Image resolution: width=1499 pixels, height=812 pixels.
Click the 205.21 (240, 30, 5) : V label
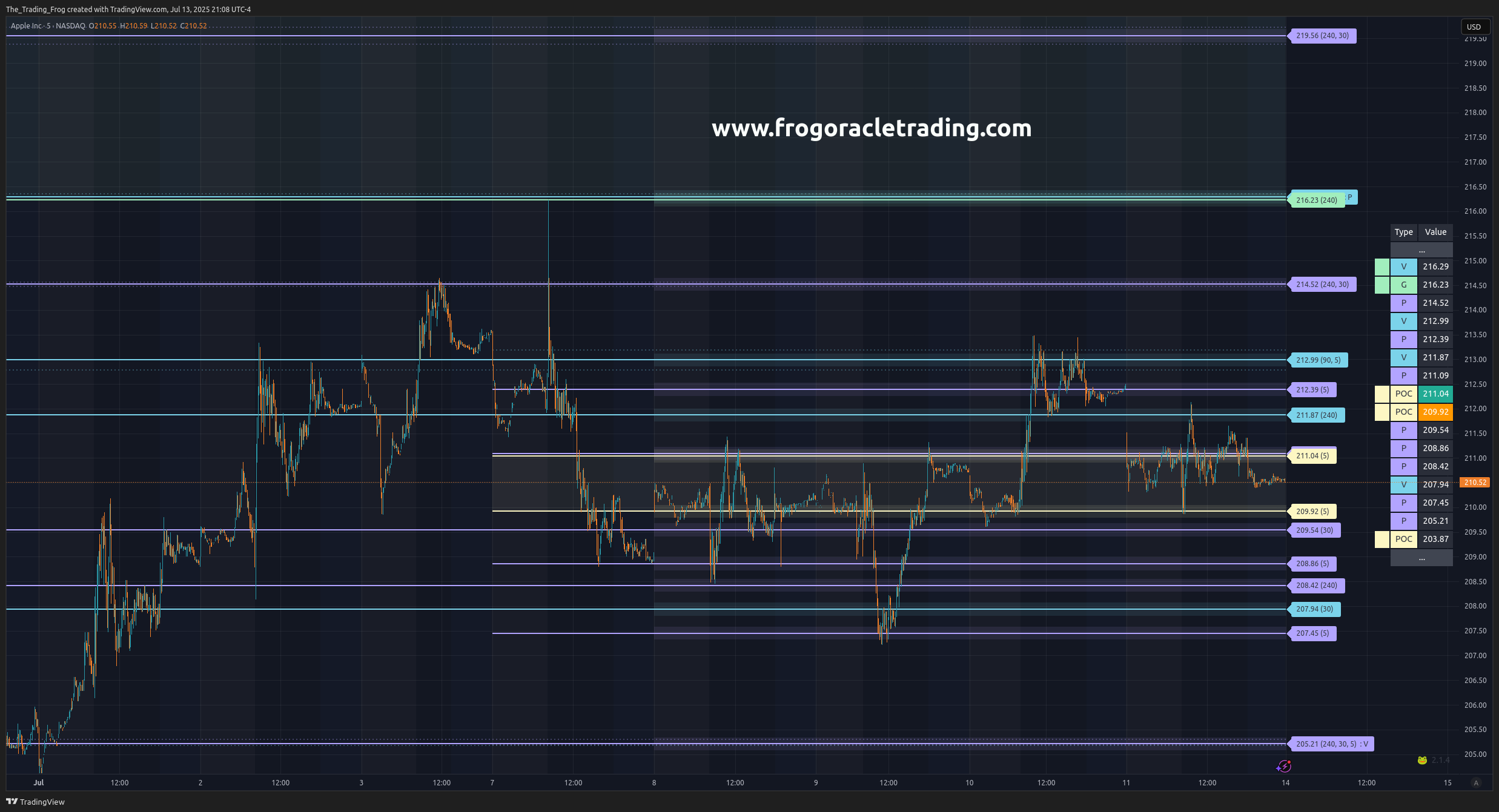(x=1331, y=744)
